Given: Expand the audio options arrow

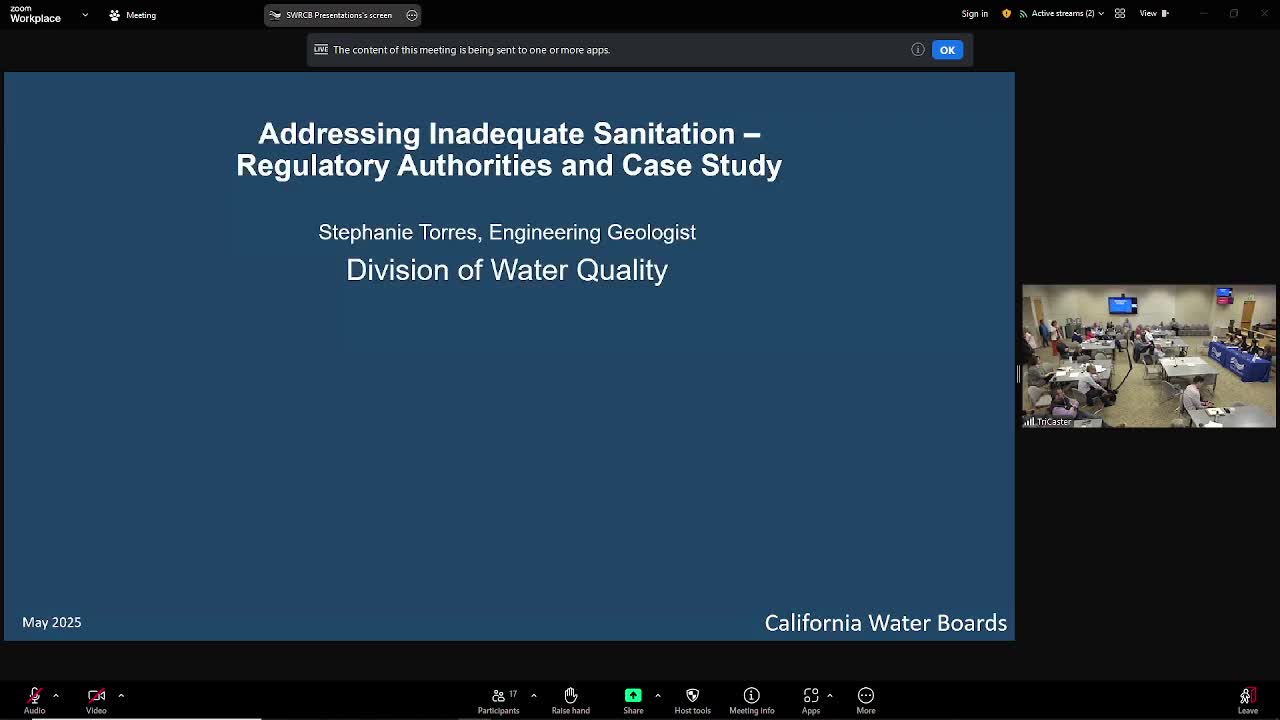Looking at the screenshot, I should point(56,695).
